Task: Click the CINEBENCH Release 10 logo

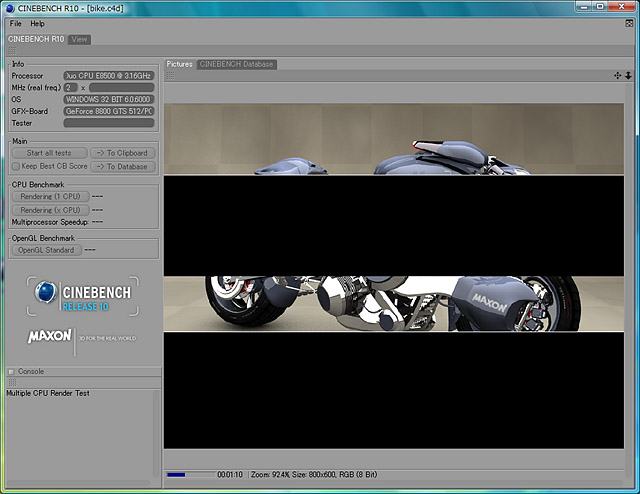Action: click(x=83, y=296)
